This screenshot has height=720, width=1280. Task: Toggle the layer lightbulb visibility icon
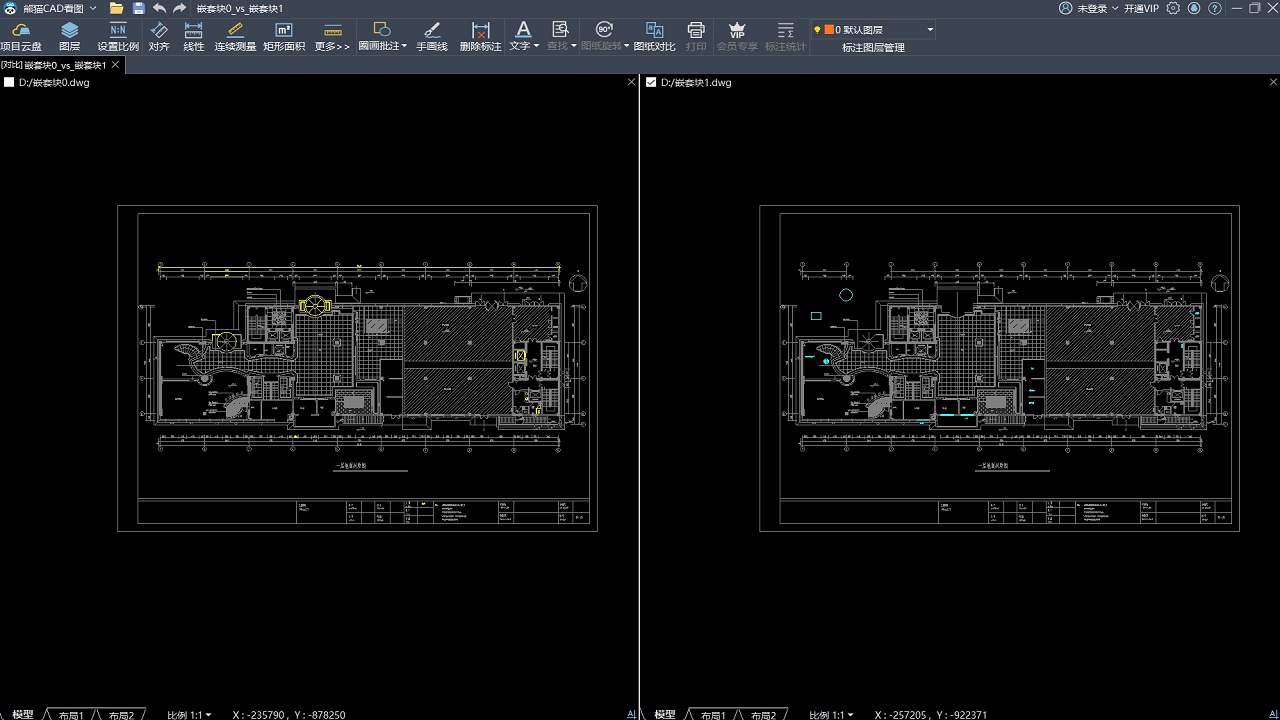pyautogui.click(x=817, y=30)
